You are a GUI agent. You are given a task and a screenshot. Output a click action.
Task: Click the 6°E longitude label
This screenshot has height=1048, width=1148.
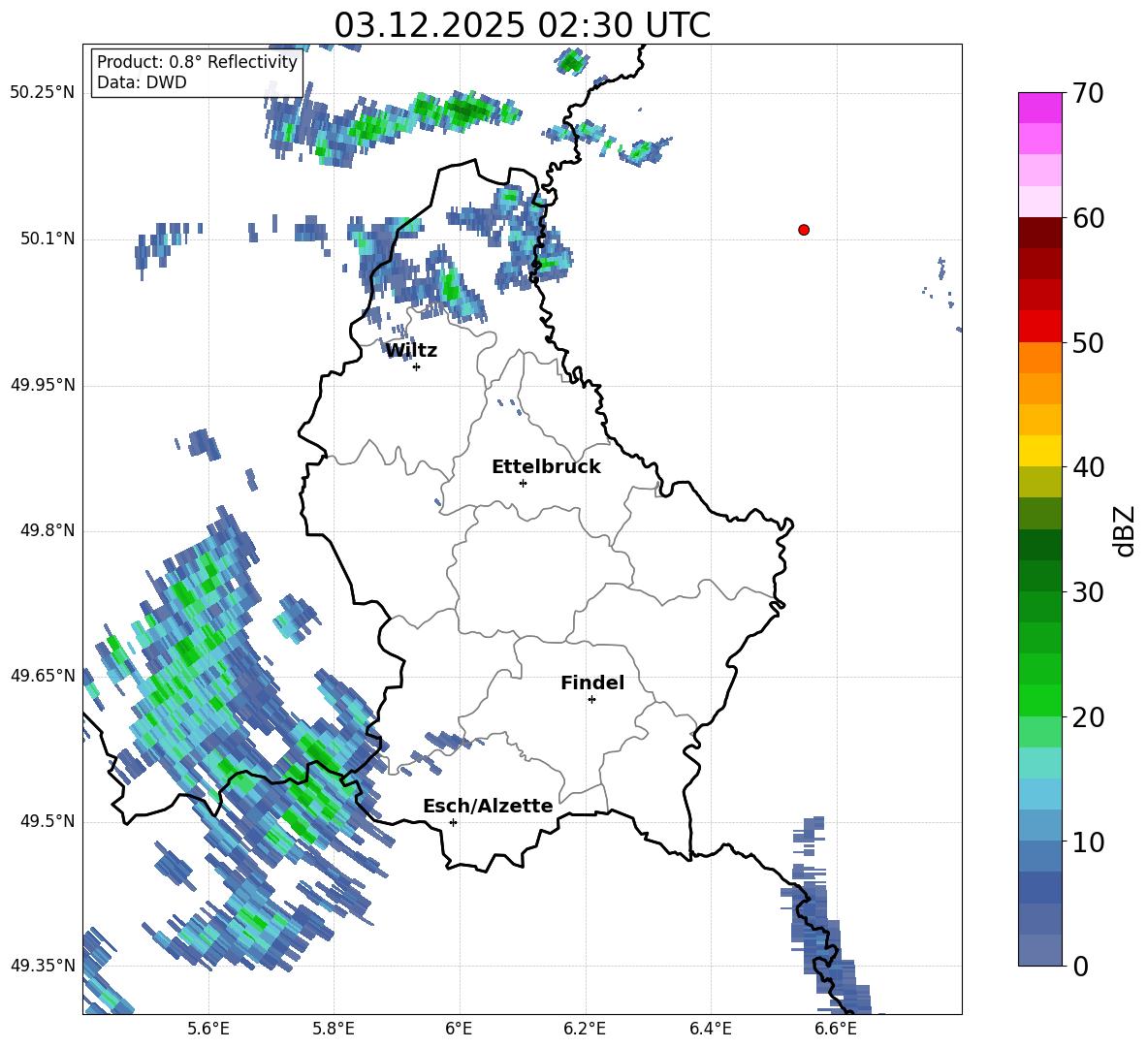tap(459, 1029)
